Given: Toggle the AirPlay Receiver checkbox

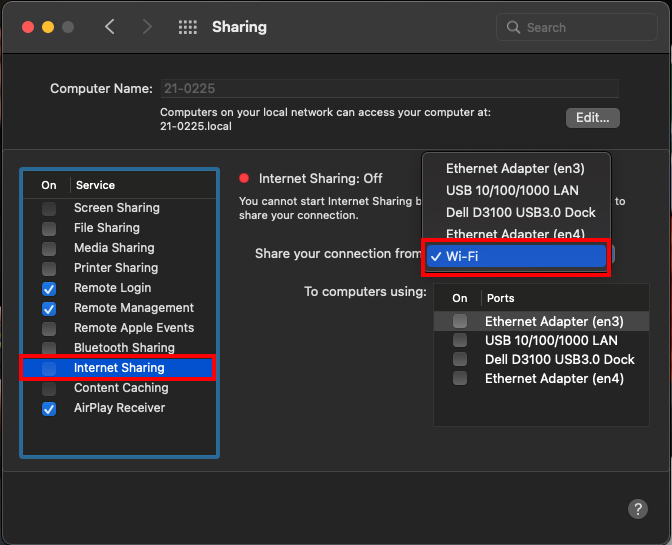Looking at the screenshot, I should pyautogui.click(x=49, y=408).
